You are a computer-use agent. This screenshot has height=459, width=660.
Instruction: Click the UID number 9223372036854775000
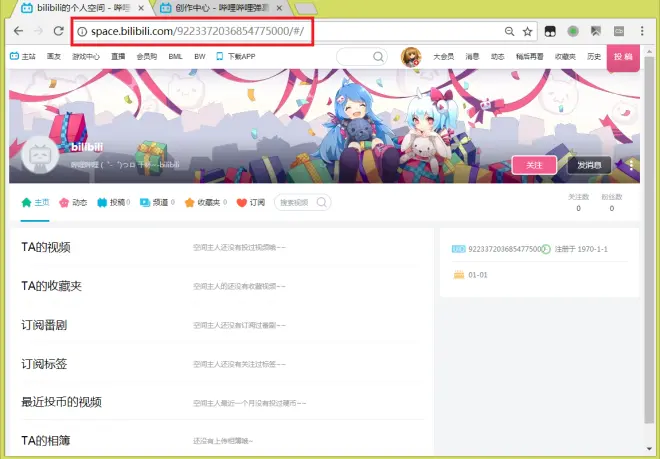coord(505,249)
